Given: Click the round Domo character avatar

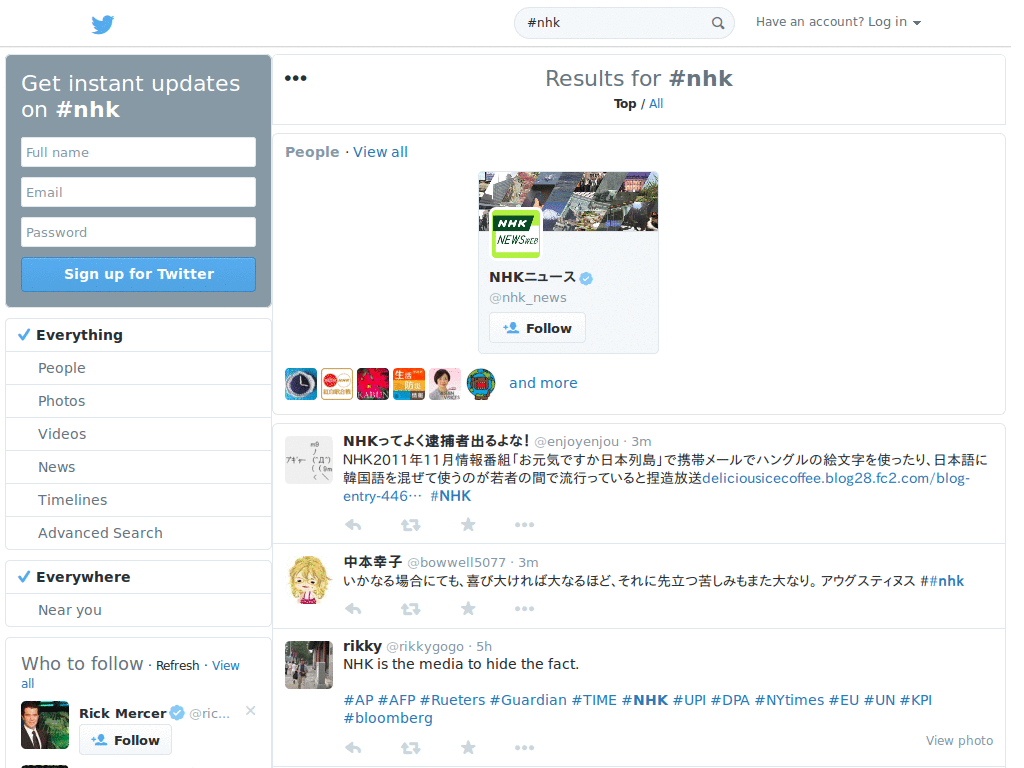Looking at the screenshot, I should (481, 383).
